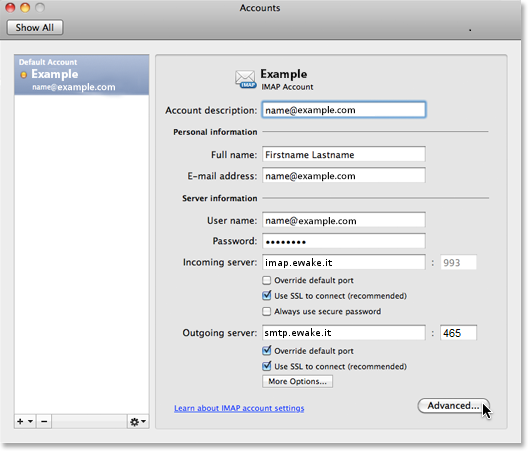
Task: Enable incoming Override default port checkbox
Action: [x=266, y=280]
